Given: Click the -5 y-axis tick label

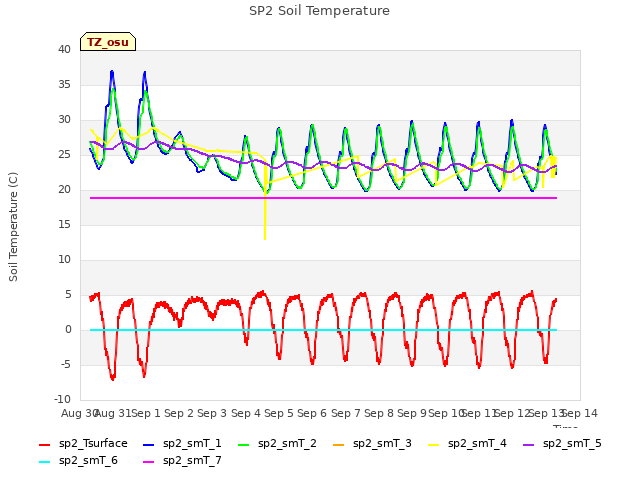Looking at the screenshot, I should (x=66, y=364).
